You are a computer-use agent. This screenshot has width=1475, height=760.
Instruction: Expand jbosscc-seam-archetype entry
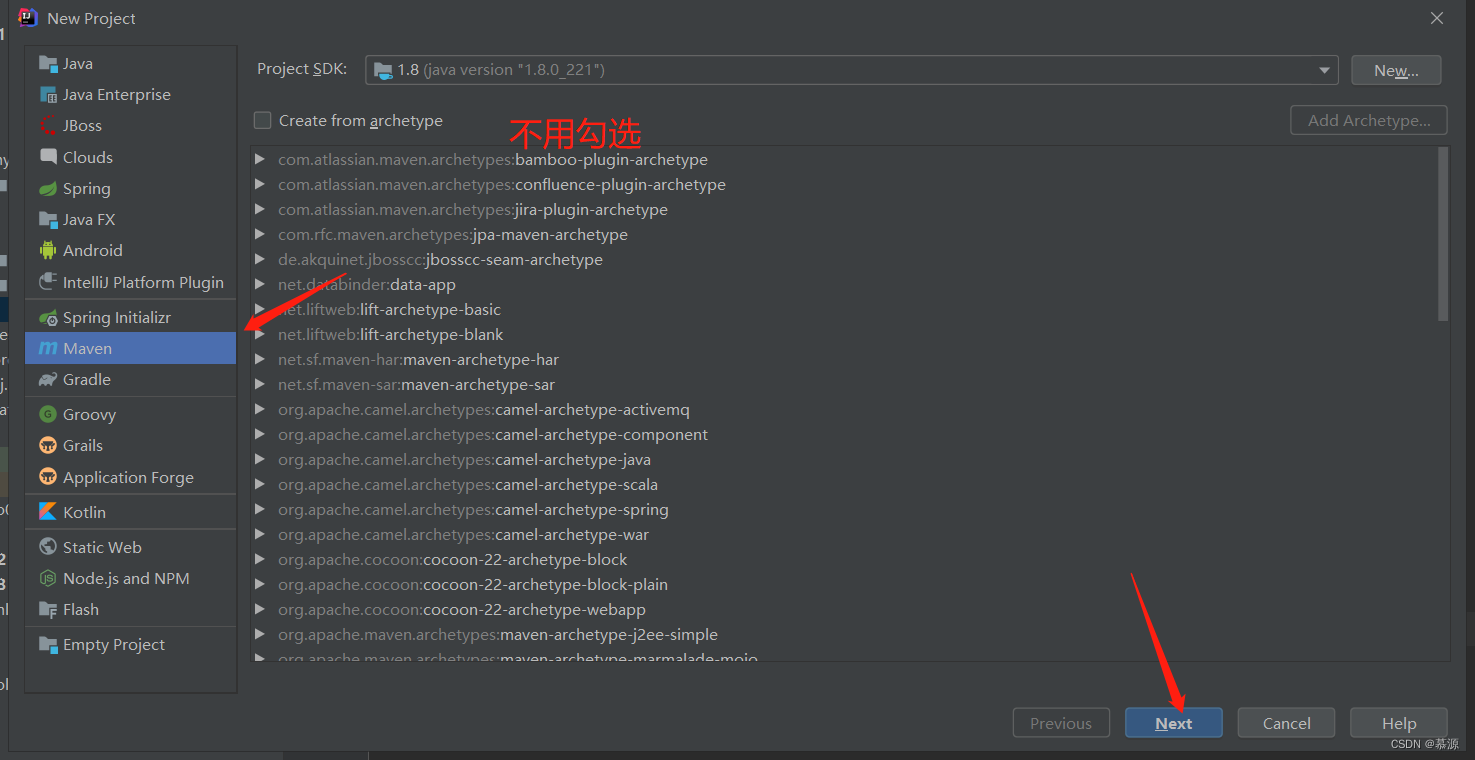[x=260, y=260]
